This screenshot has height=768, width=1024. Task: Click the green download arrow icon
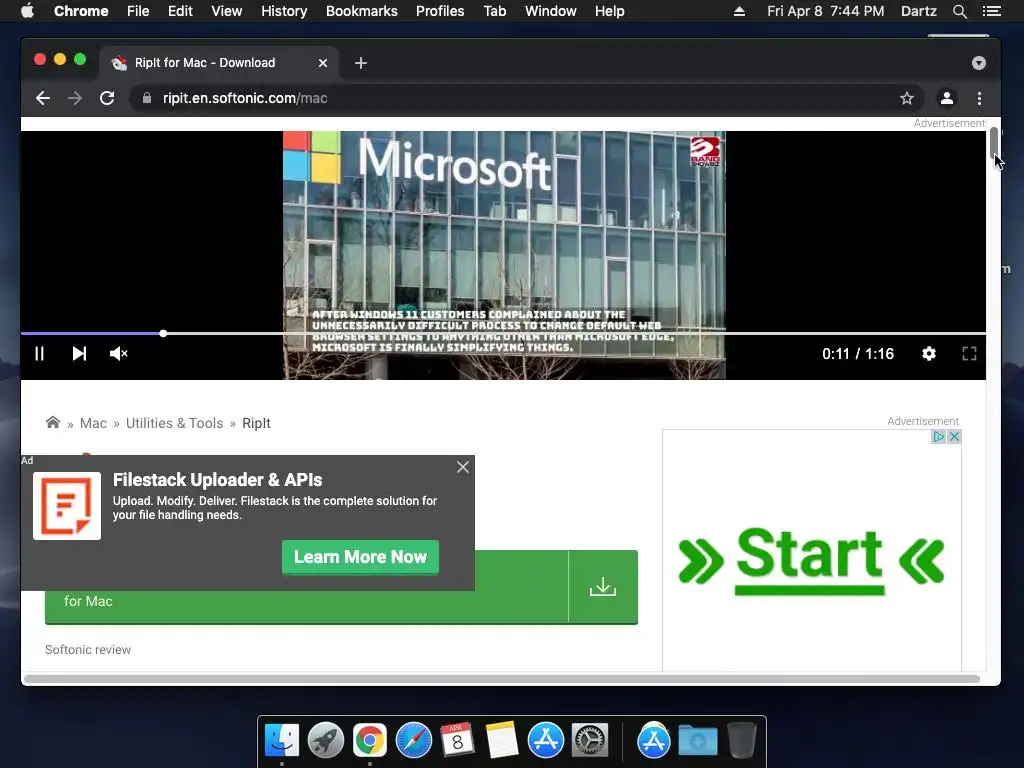(x=603, y=586)
